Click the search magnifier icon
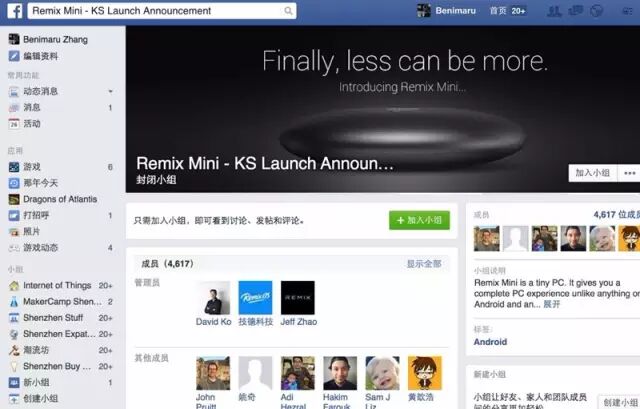 pos(288,11)
